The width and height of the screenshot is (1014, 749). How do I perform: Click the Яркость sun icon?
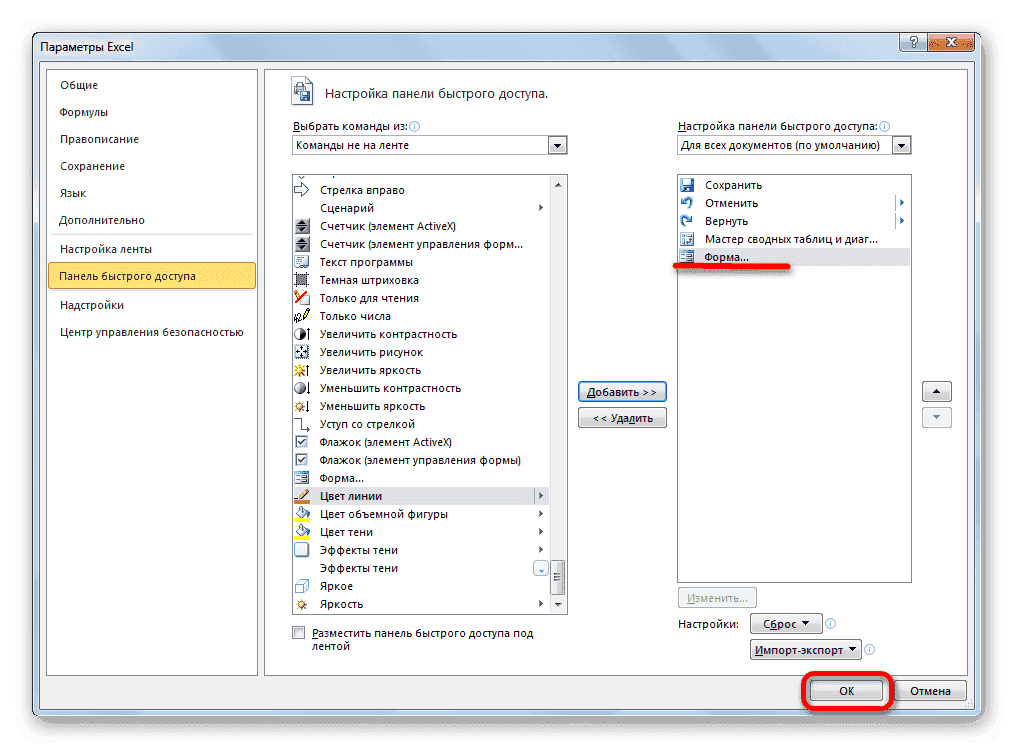(x=301, y=604)
